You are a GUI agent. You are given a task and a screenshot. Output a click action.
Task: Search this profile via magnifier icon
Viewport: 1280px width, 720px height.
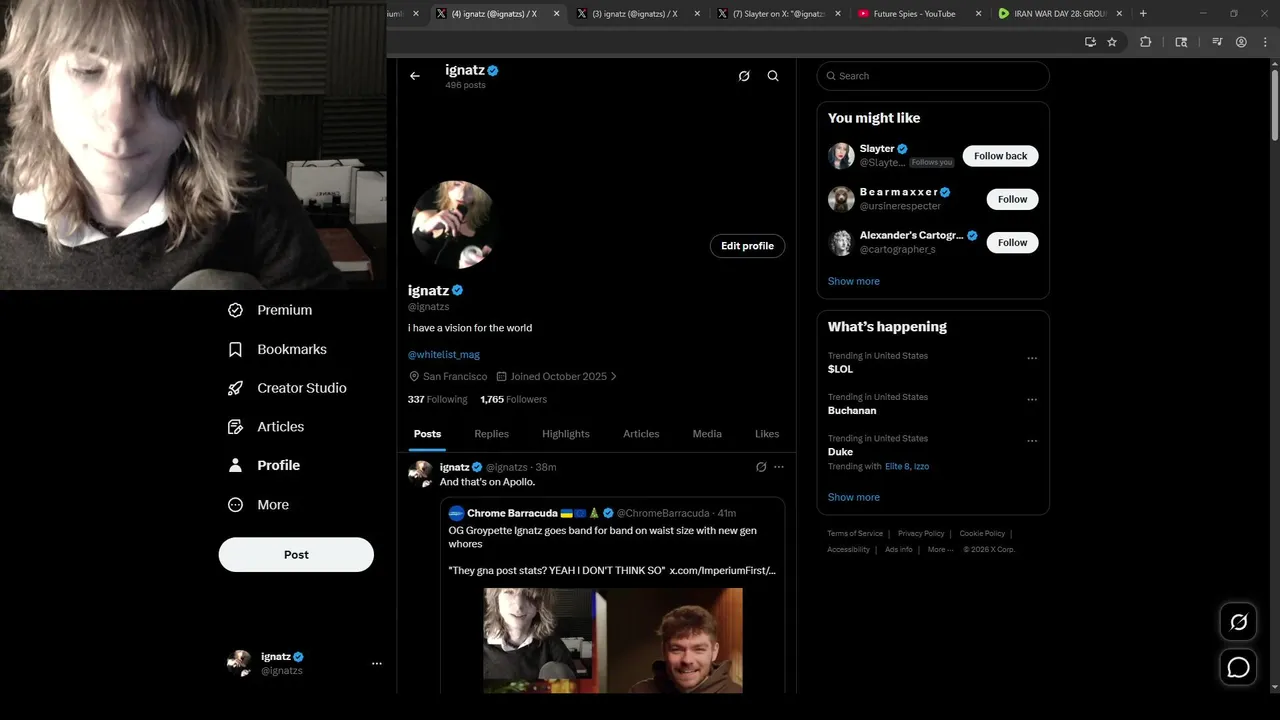tap(773, 76)
